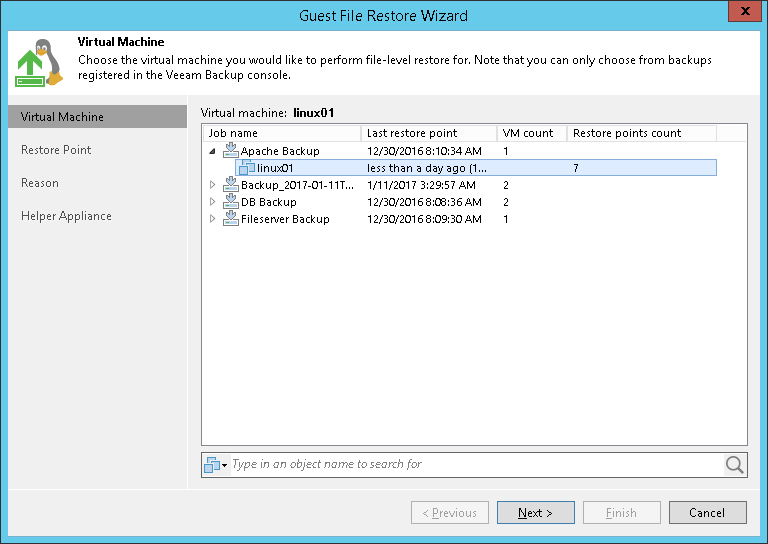Viewport: 768px width, 544px height.
Task: Click the Linux penguin restore wizard icon
Action: pyautogui.click(x=40, y=63)
